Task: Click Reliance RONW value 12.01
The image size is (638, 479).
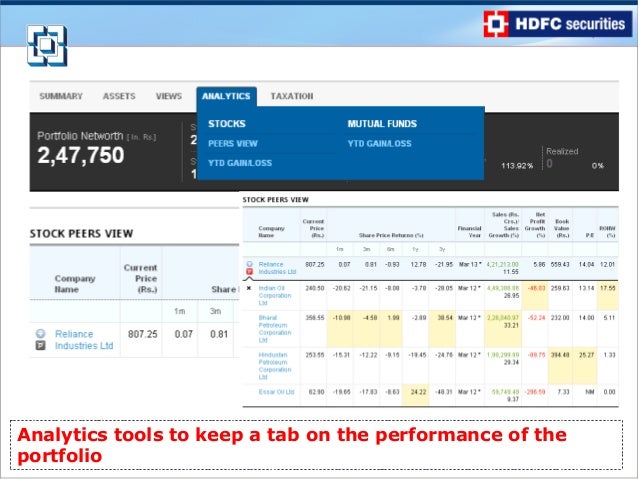Action: coord(607,265)
